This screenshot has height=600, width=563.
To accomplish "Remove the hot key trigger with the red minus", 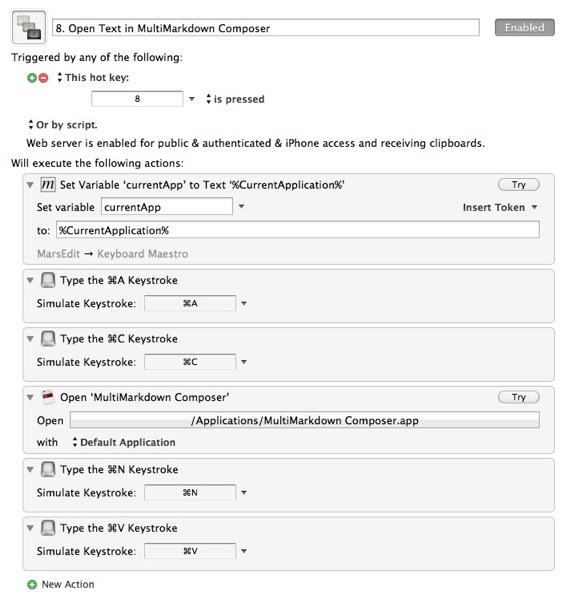I will (44, 78).
